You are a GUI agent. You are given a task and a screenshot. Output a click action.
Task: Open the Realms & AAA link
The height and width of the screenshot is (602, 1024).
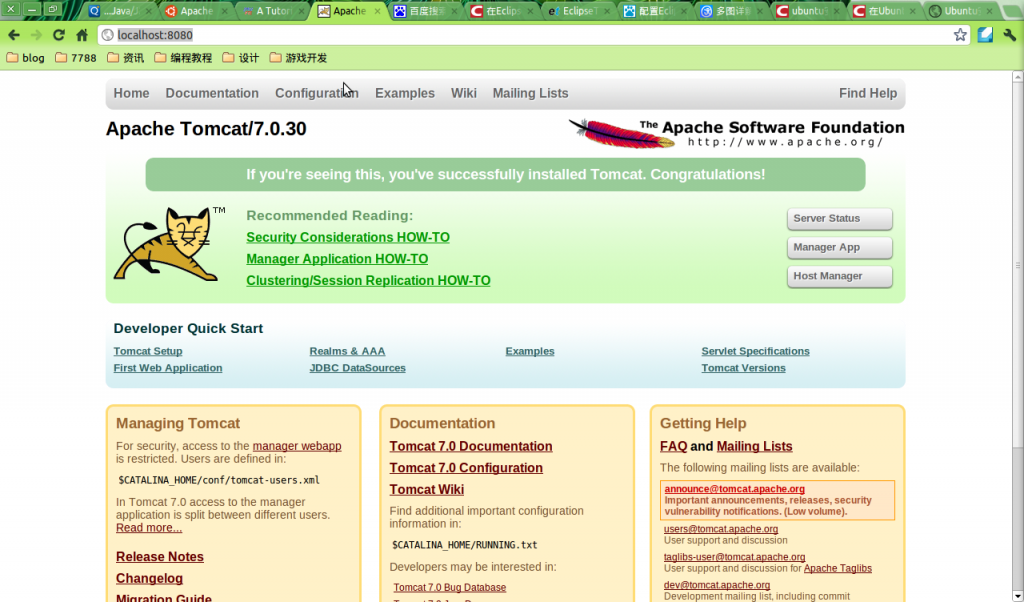(347, 351)
